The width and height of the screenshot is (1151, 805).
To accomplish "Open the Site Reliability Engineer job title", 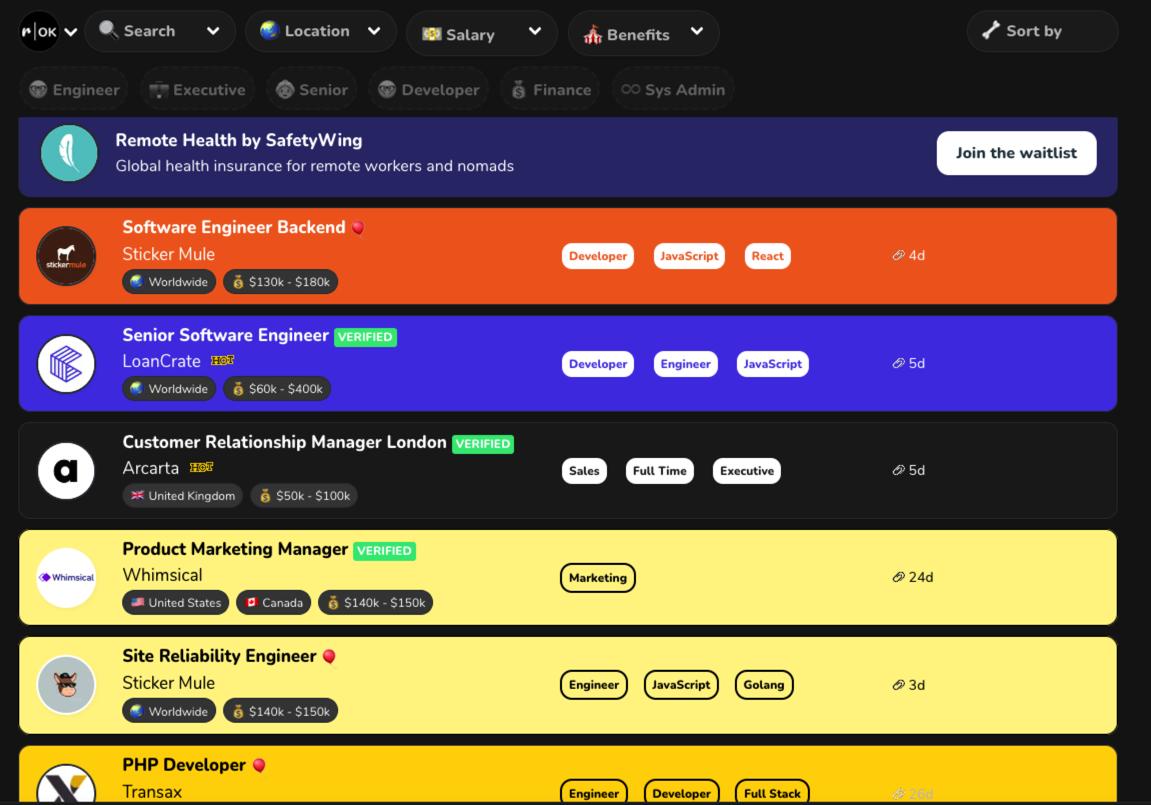I will point(219,656).
